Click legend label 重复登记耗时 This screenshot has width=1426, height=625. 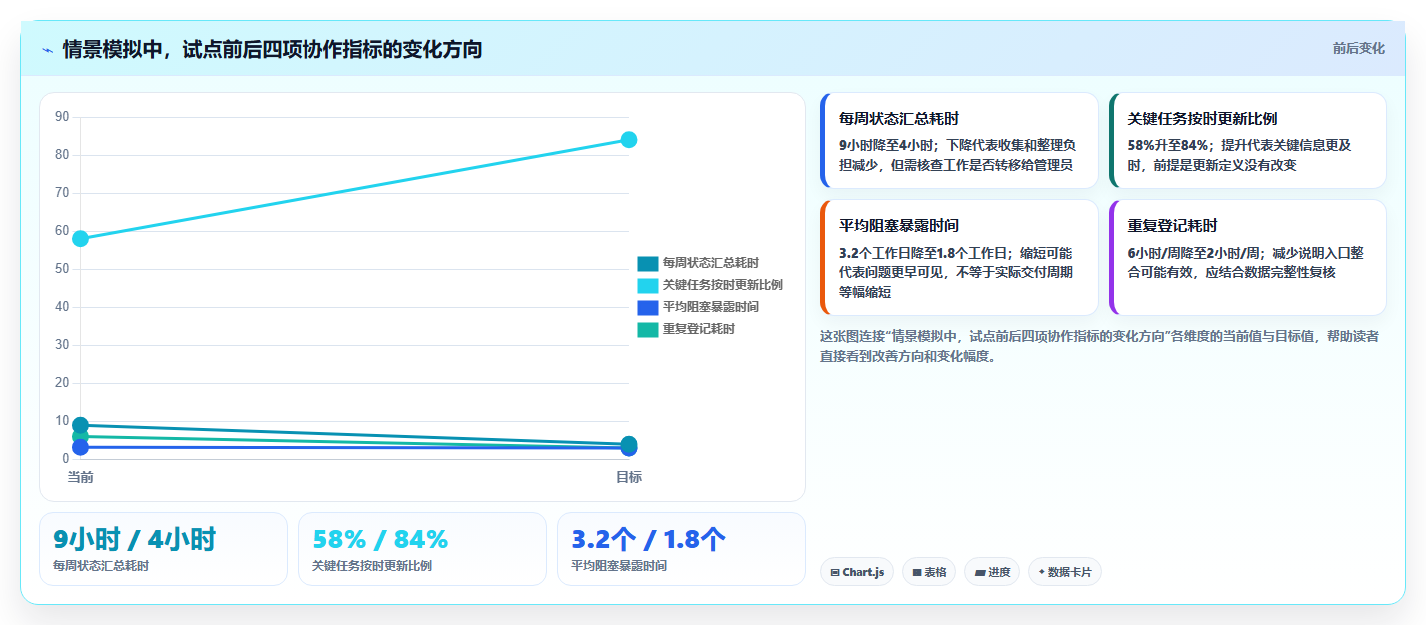pyautogui.click(x=699, y=329)
